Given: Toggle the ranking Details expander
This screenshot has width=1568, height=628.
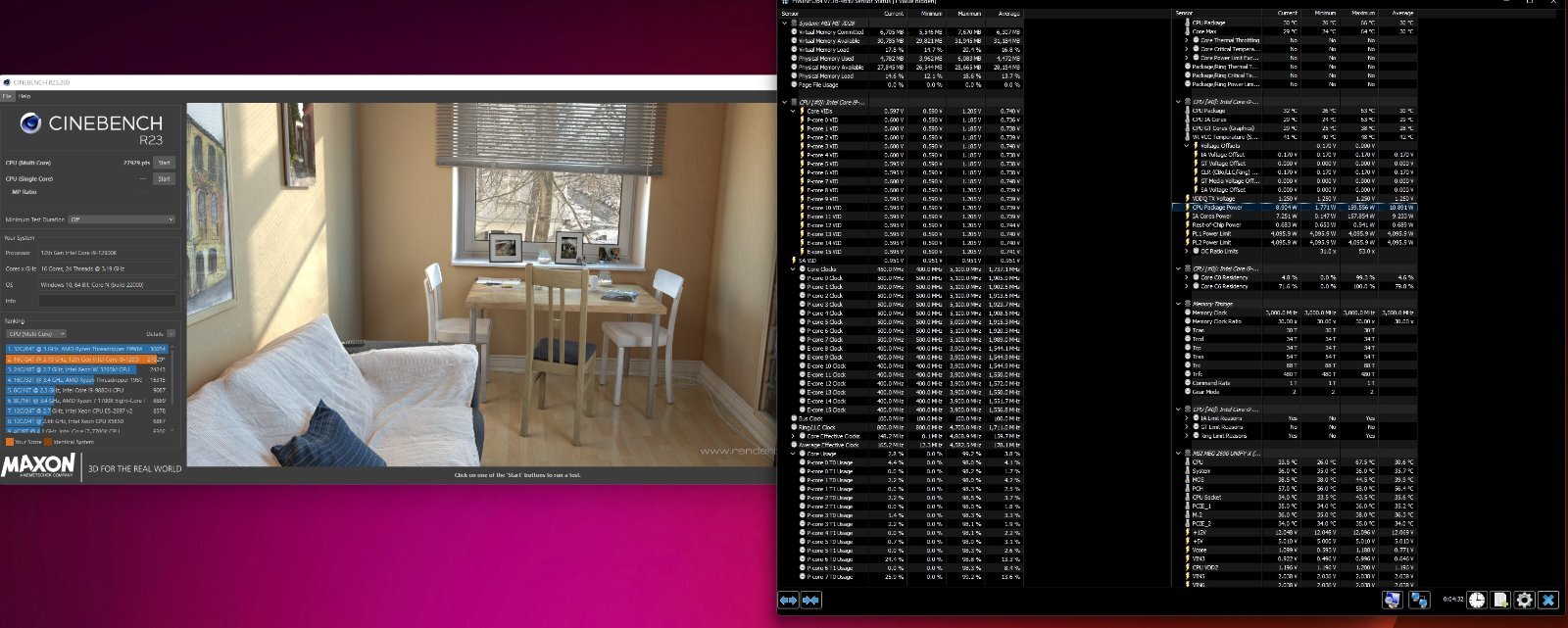Looking at the screenshot, I should click(x=171, y=334).
